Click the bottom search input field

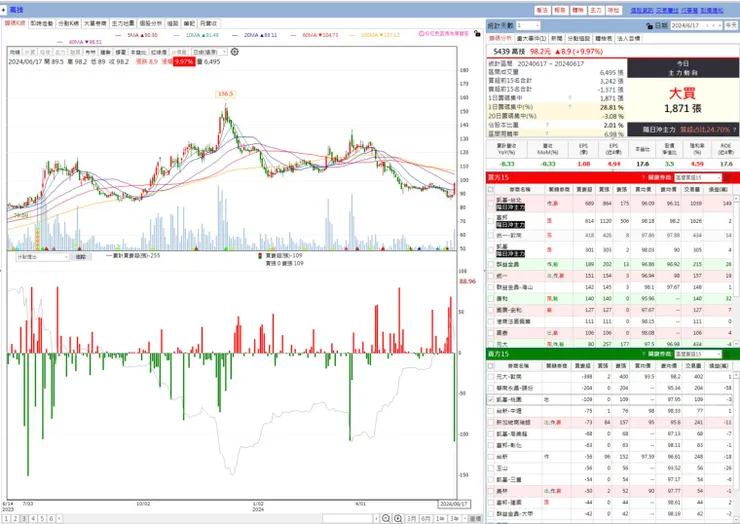pyautogui.click(x=348, y=519)
